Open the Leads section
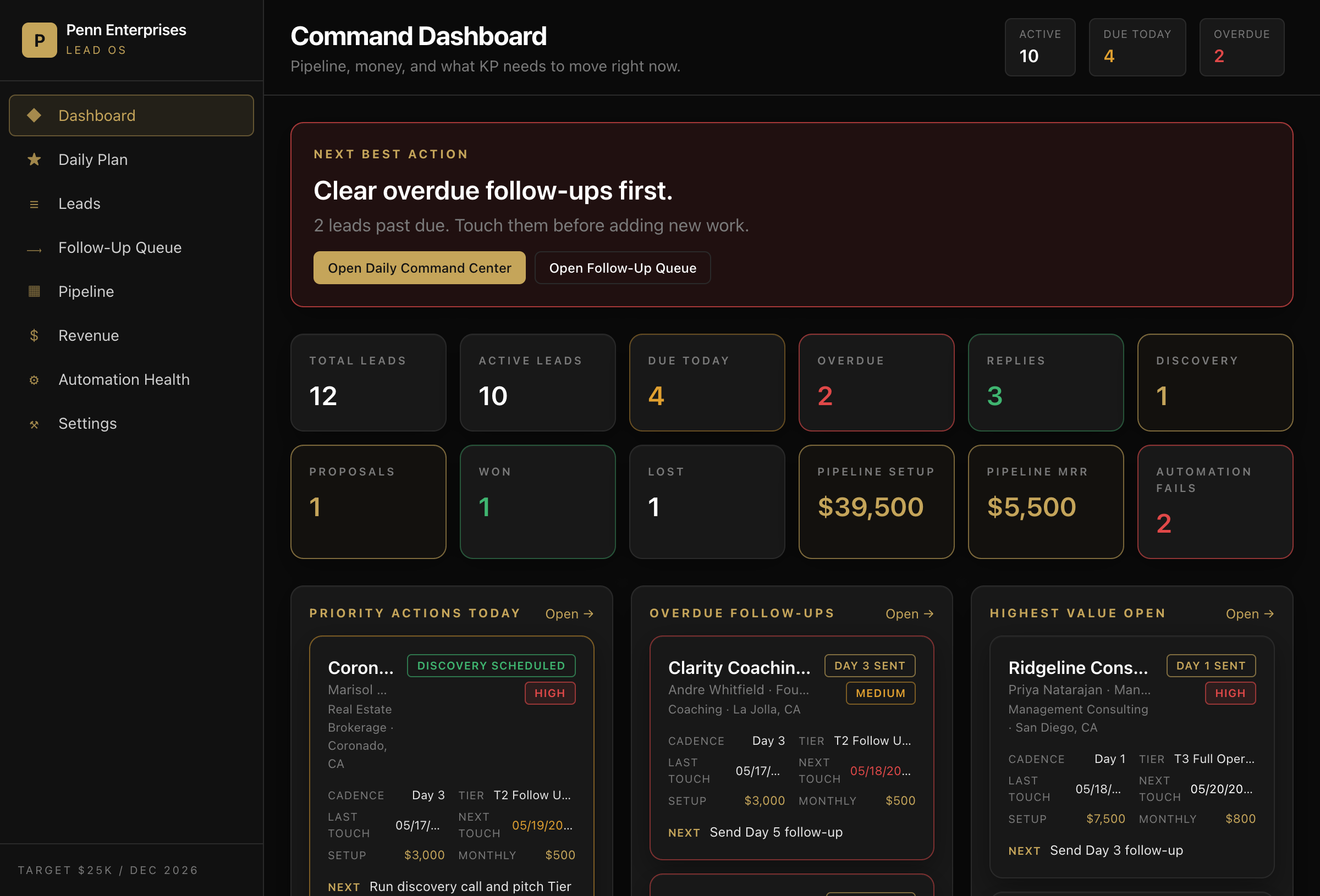 131,204
